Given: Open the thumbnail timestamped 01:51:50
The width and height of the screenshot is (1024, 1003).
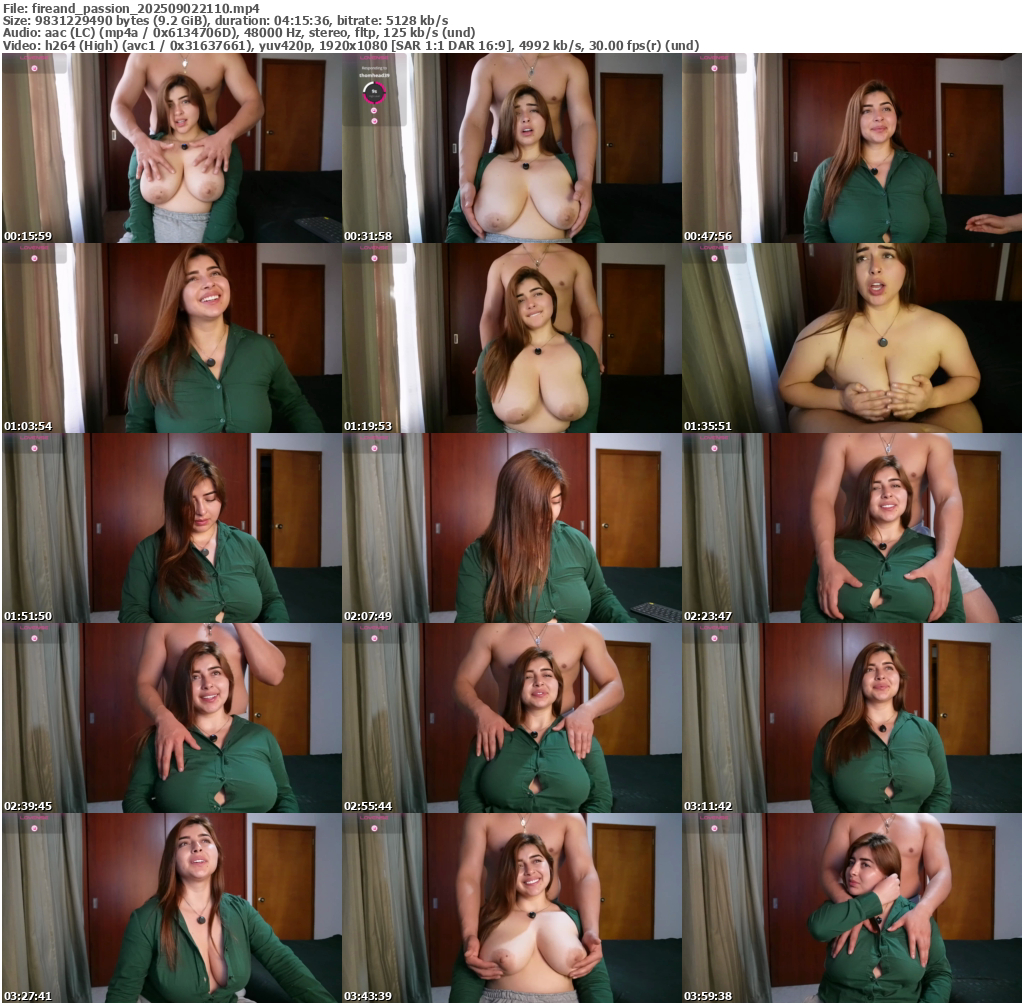Looking at the screenshot, I should (171, 528).
